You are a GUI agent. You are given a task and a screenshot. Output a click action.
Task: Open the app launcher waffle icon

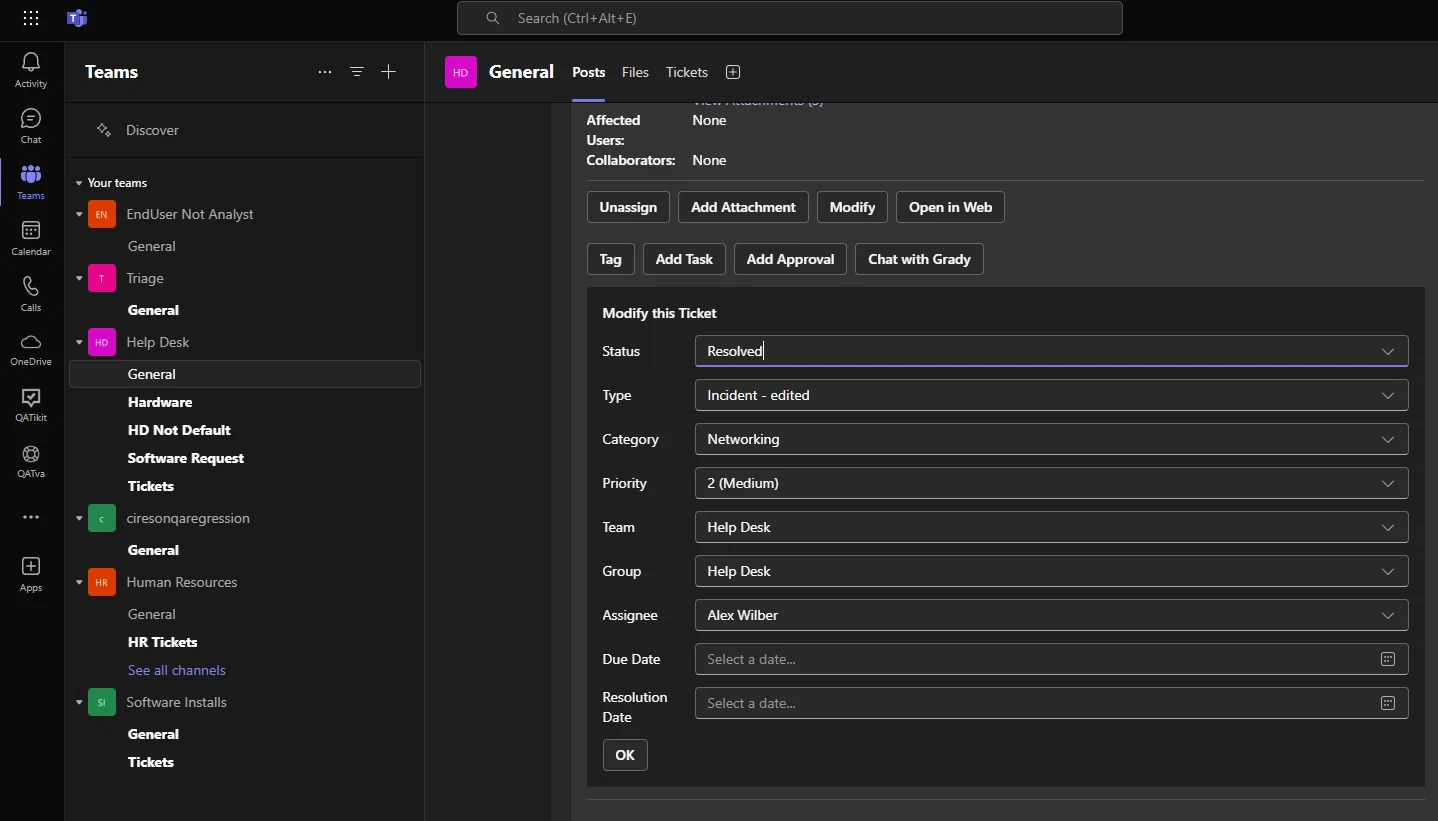pos(31,18)
